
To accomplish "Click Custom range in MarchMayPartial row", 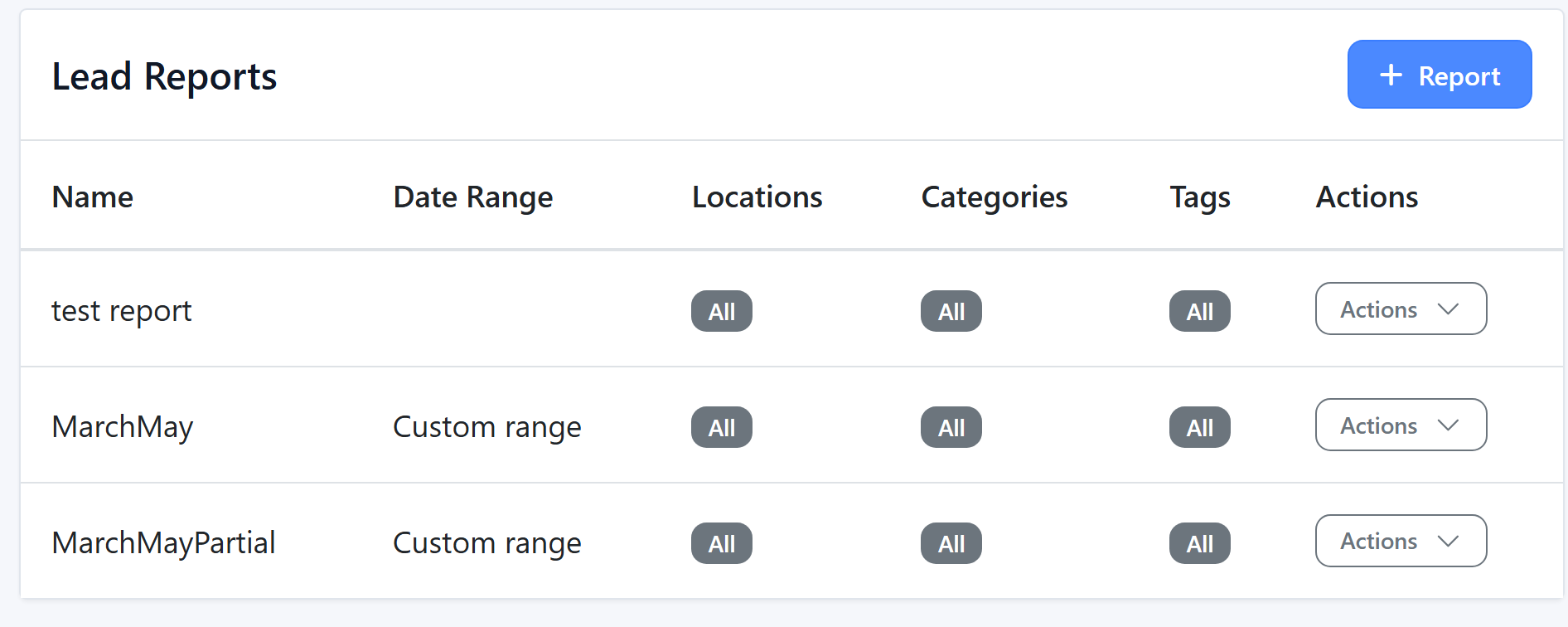I will pyautogui.click(x=486, y=543).
